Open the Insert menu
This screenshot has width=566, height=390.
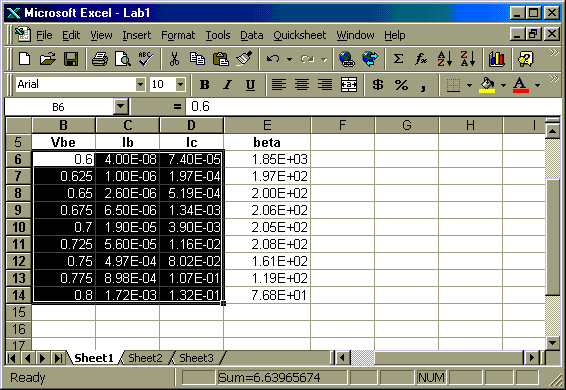pyautogui.click(x=136, y=35)
